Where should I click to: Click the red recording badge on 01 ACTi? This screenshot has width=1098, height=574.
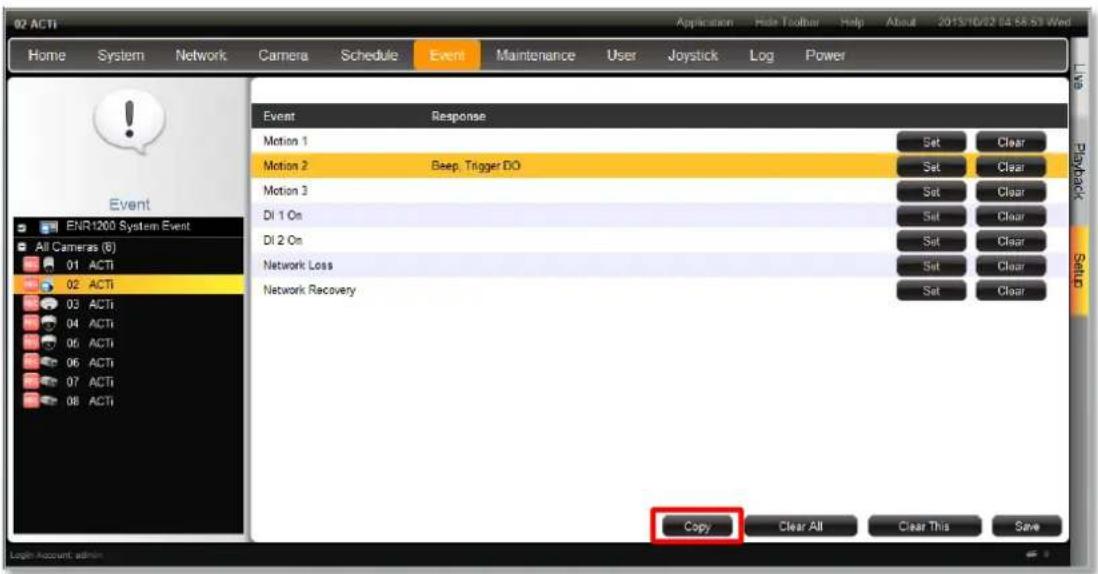point(32,265)
